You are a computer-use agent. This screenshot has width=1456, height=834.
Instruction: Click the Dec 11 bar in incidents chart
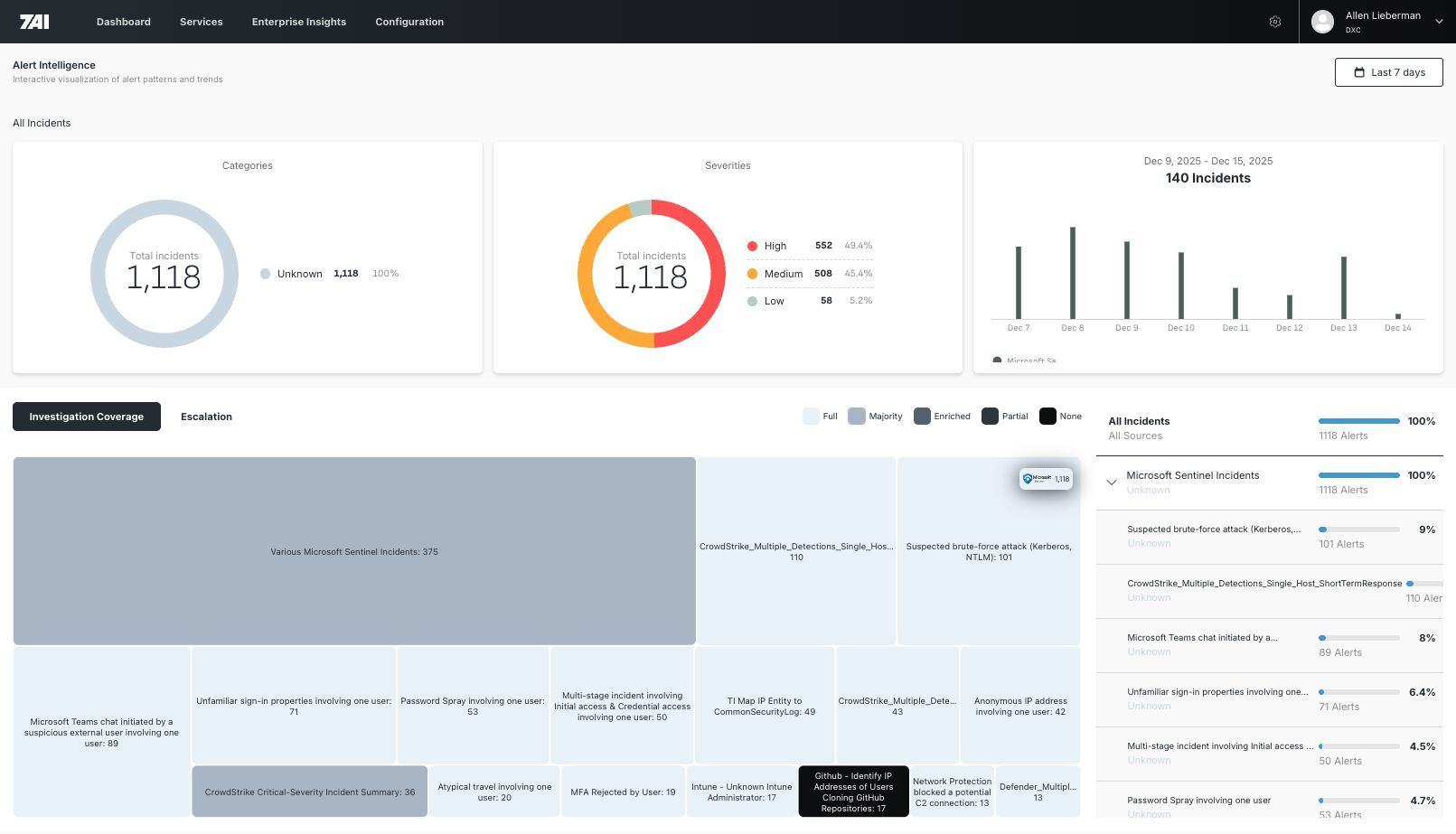pos(1235,303)
